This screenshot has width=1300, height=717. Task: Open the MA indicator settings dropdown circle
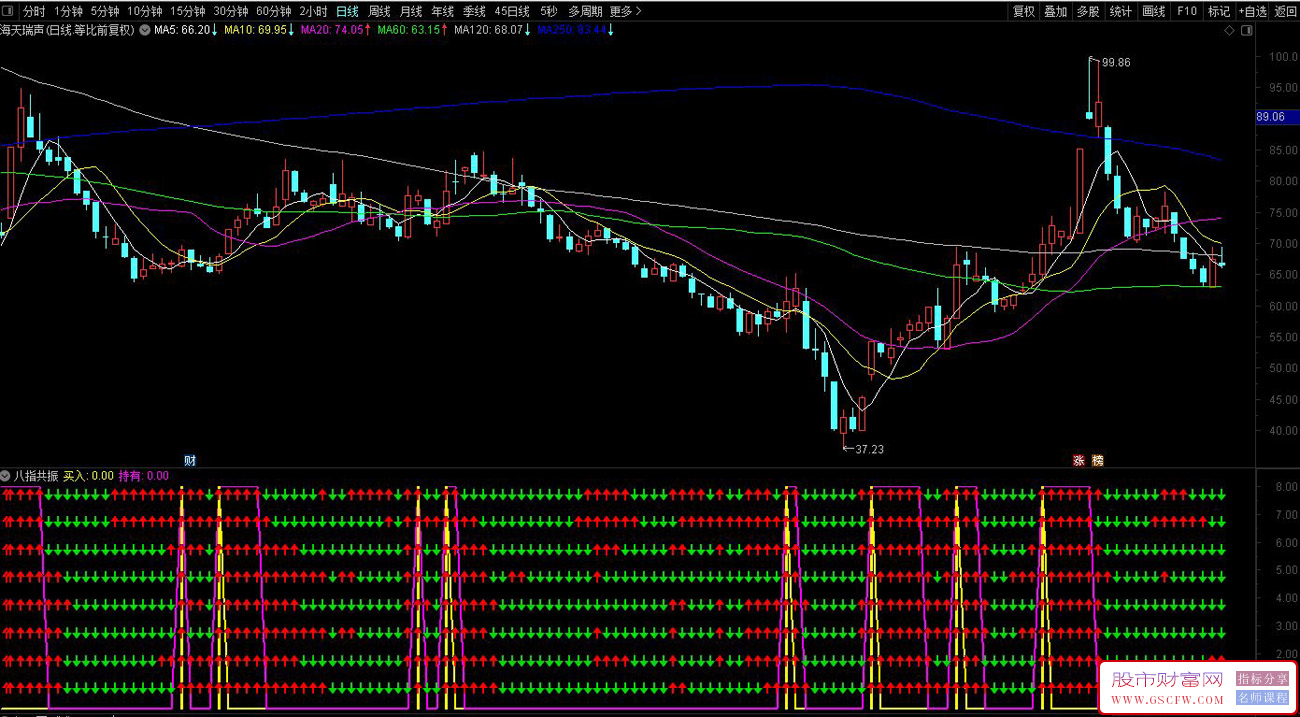coord(146,30)
